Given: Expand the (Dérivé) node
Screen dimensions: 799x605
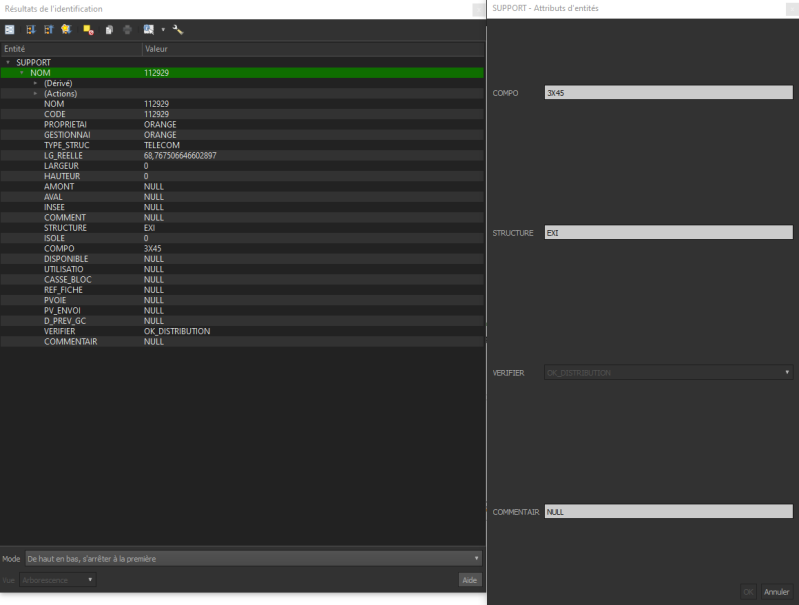Looking at the screenshot, I should pyautogui.click(x=35, y=83).
